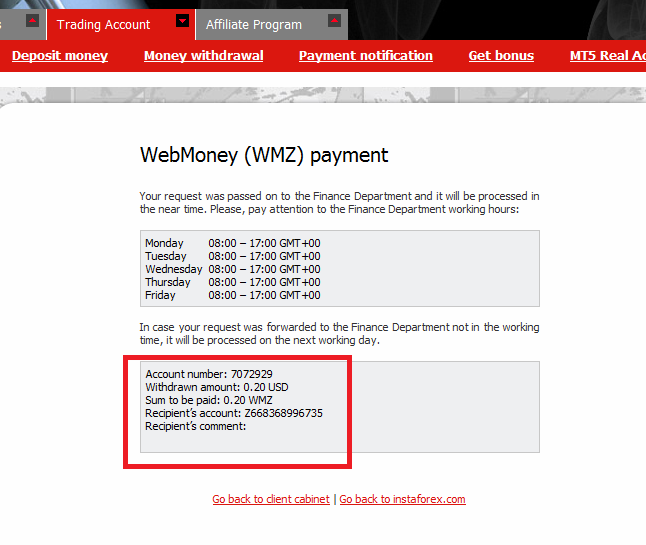Open the Deposit money page
The height and width of the screenshot is (545, 646).
tap(60, 56)
